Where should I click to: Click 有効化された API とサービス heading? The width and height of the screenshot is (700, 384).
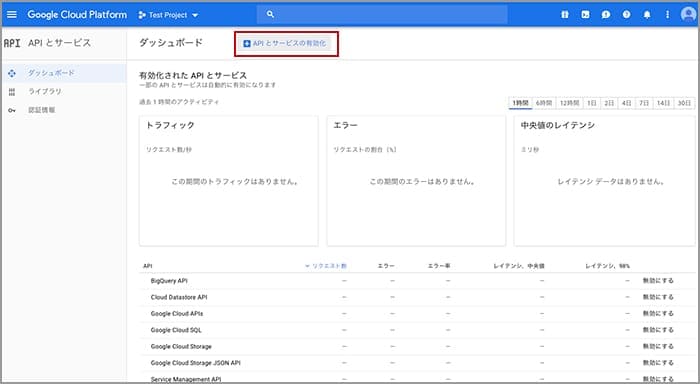pos(193,75)
